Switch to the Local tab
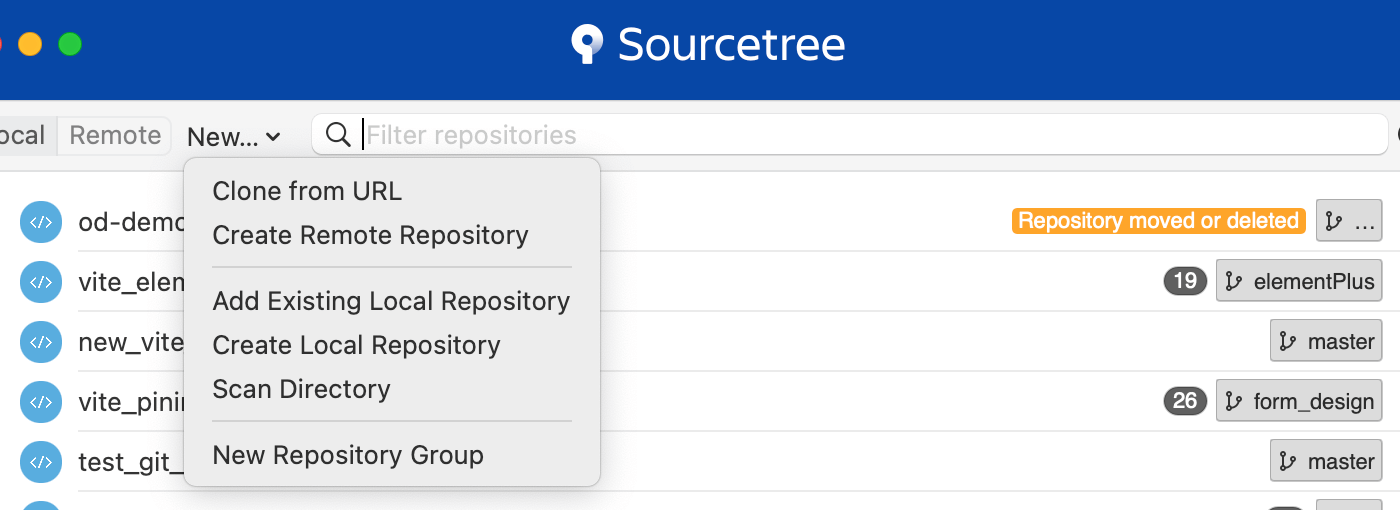The height and width of the screenshot is (510, 1400). click(x=24, y=135)
